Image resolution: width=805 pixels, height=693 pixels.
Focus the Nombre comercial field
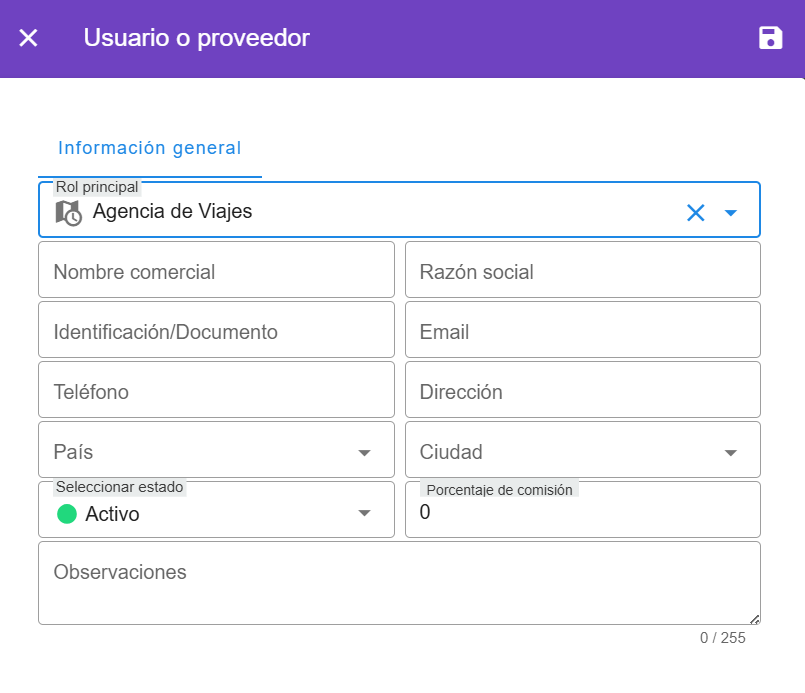pos(216,272)
